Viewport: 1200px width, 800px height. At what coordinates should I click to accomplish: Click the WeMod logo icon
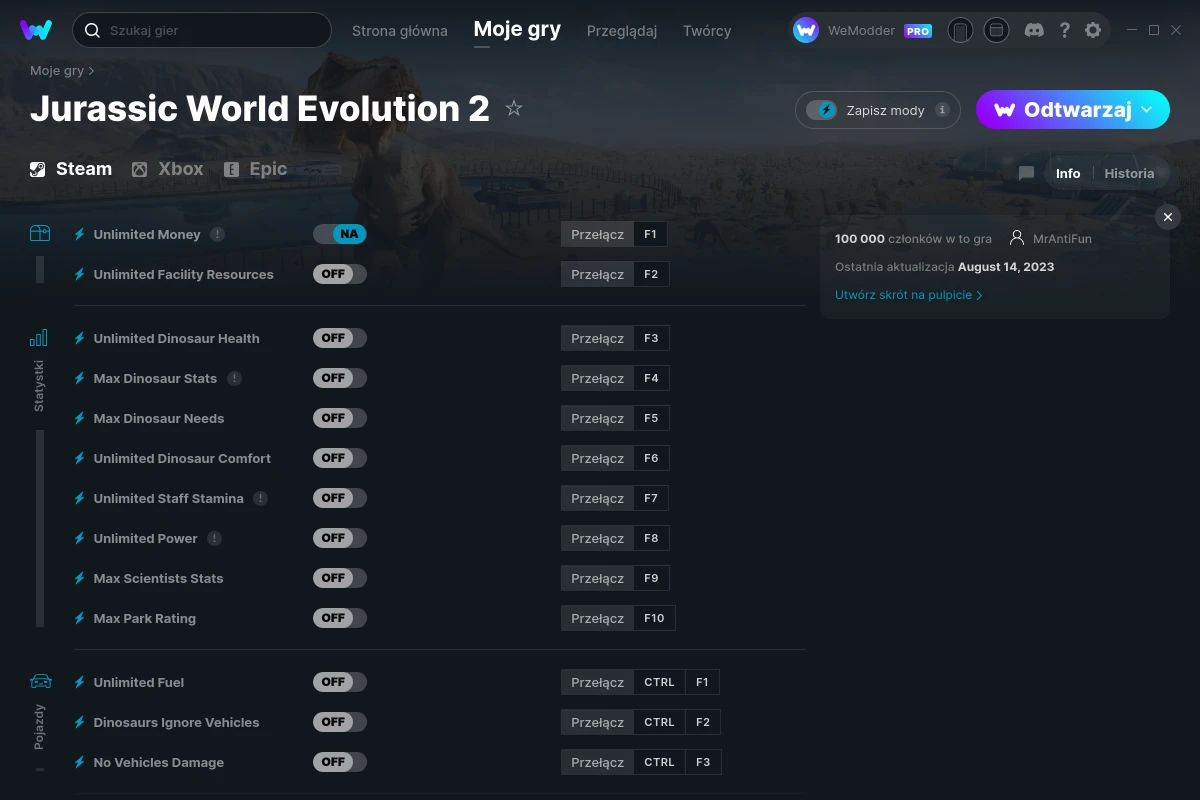coord(36,30)
